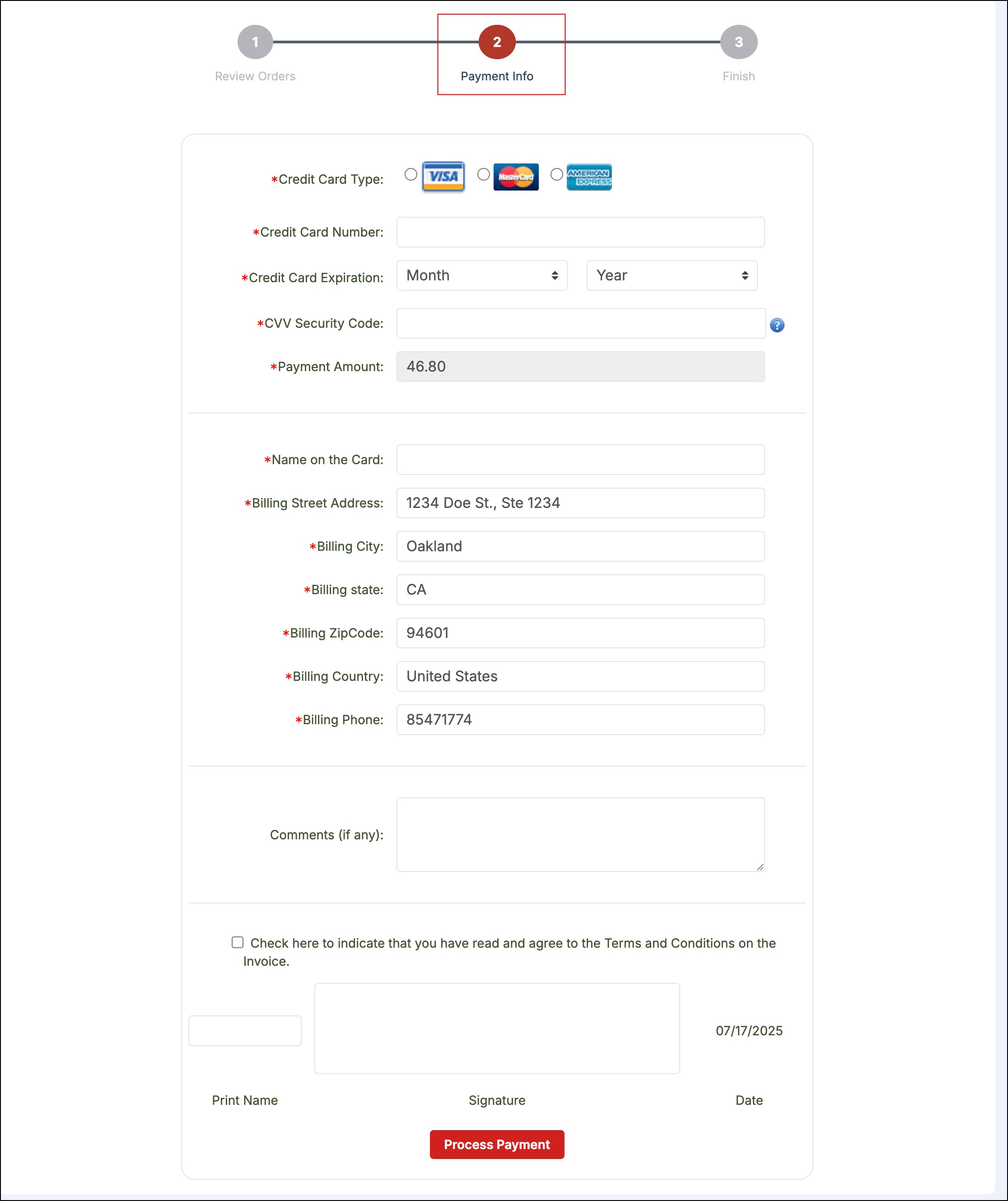Click the Billing Country field United States
Viewport: 1008px width, 1201px height.
[581, 676]
